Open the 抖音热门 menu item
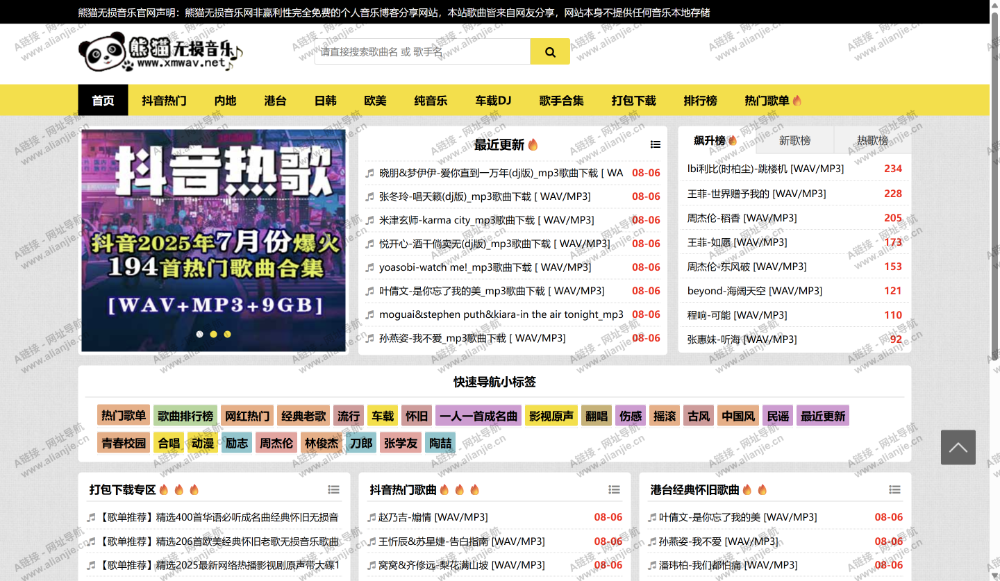Viewport: 1000px width, 581px height. click(164, 100)
